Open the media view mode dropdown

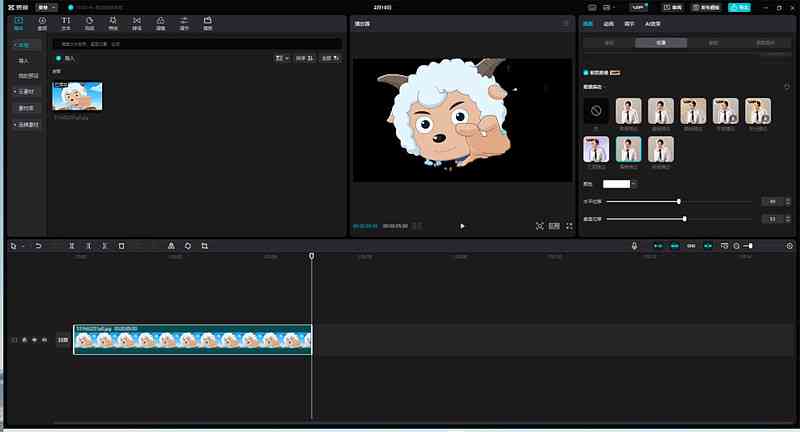[282, 58]
